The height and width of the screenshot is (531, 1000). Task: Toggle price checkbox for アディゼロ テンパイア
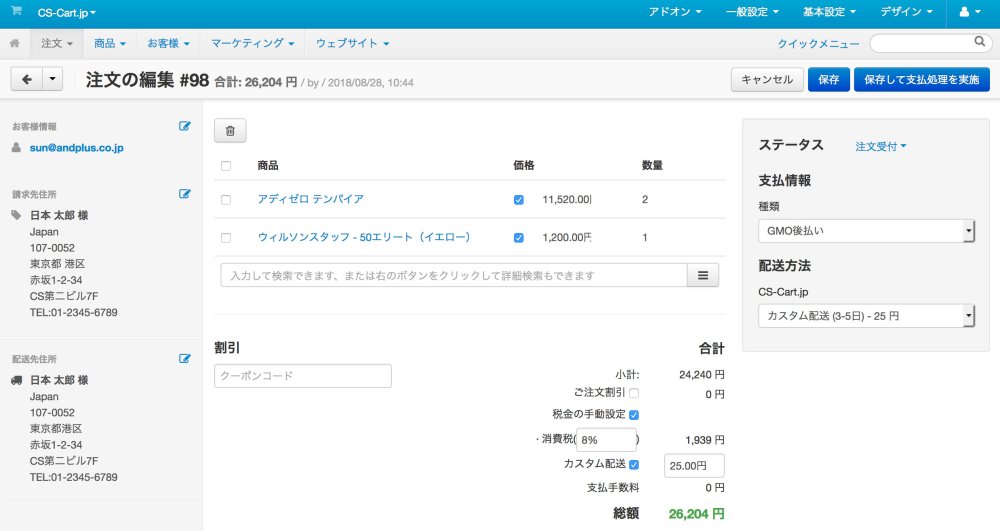tap(518, 200)
